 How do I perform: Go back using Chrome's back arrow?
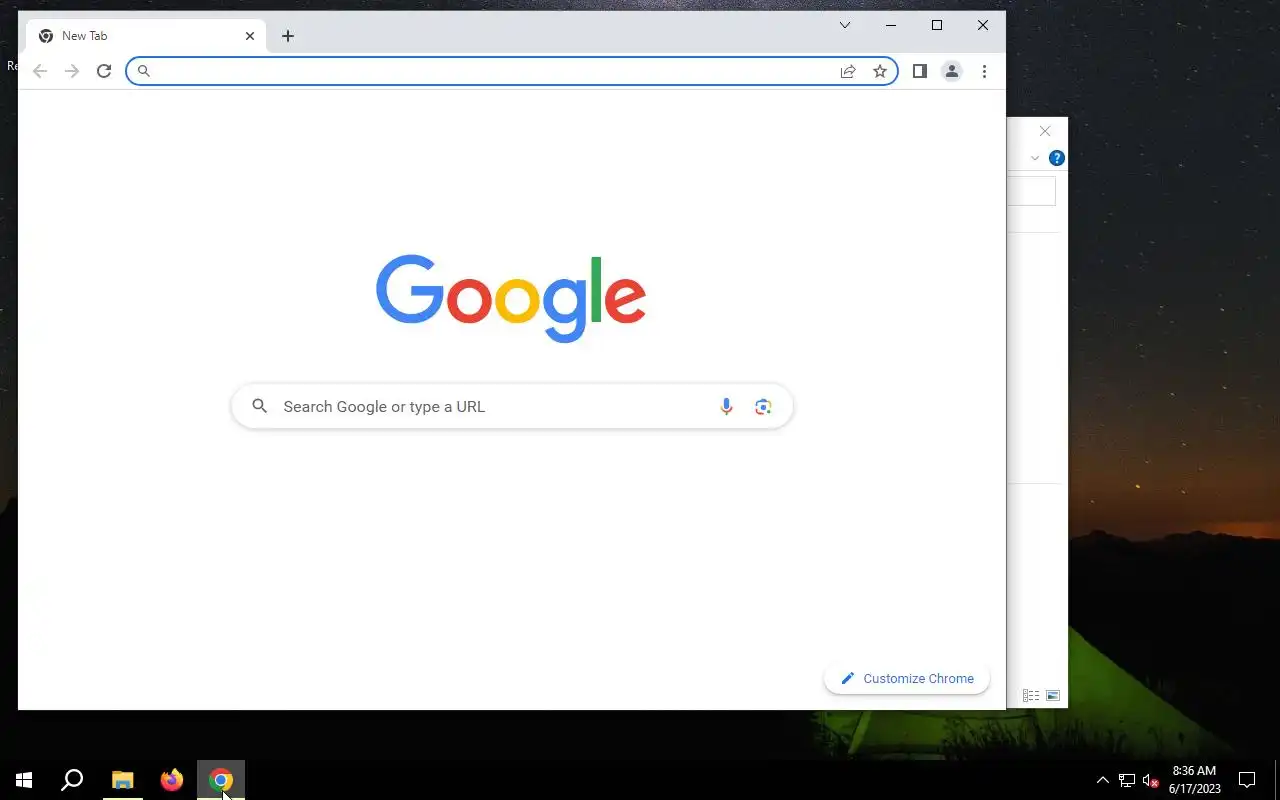pyautogui.click(x=40, y=71)
